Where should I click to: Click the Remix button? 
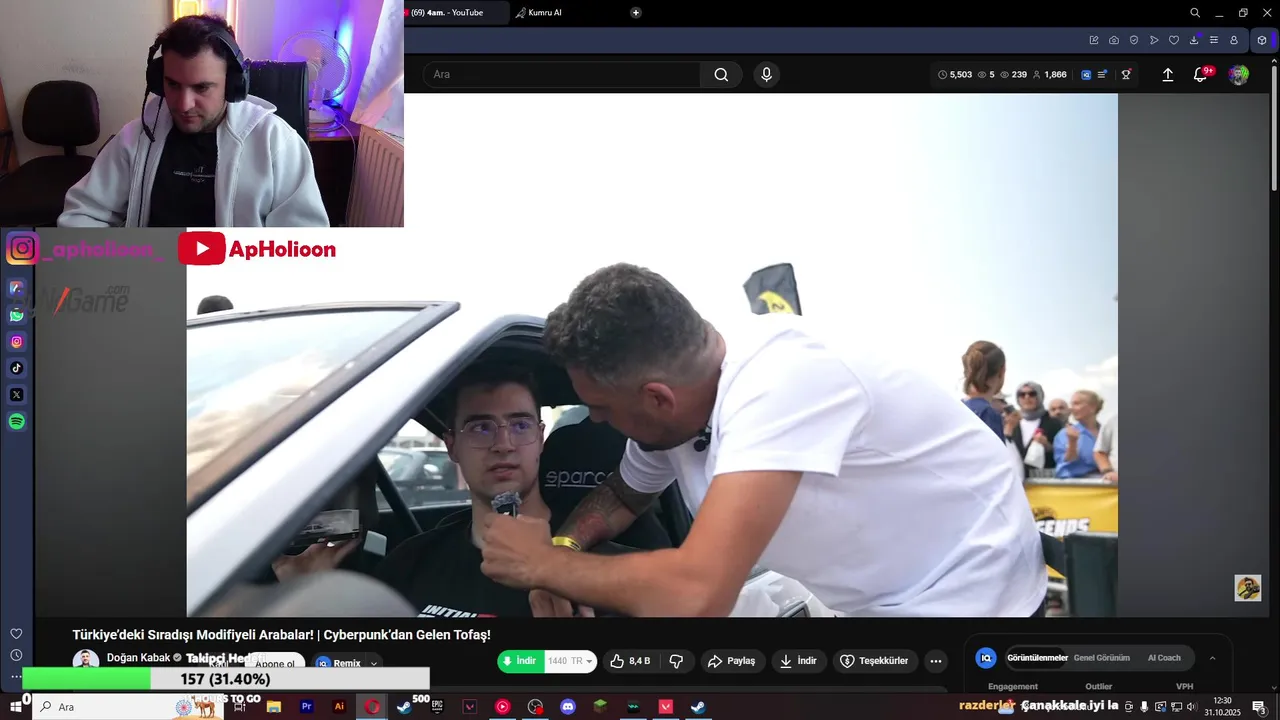pos(339,663)
